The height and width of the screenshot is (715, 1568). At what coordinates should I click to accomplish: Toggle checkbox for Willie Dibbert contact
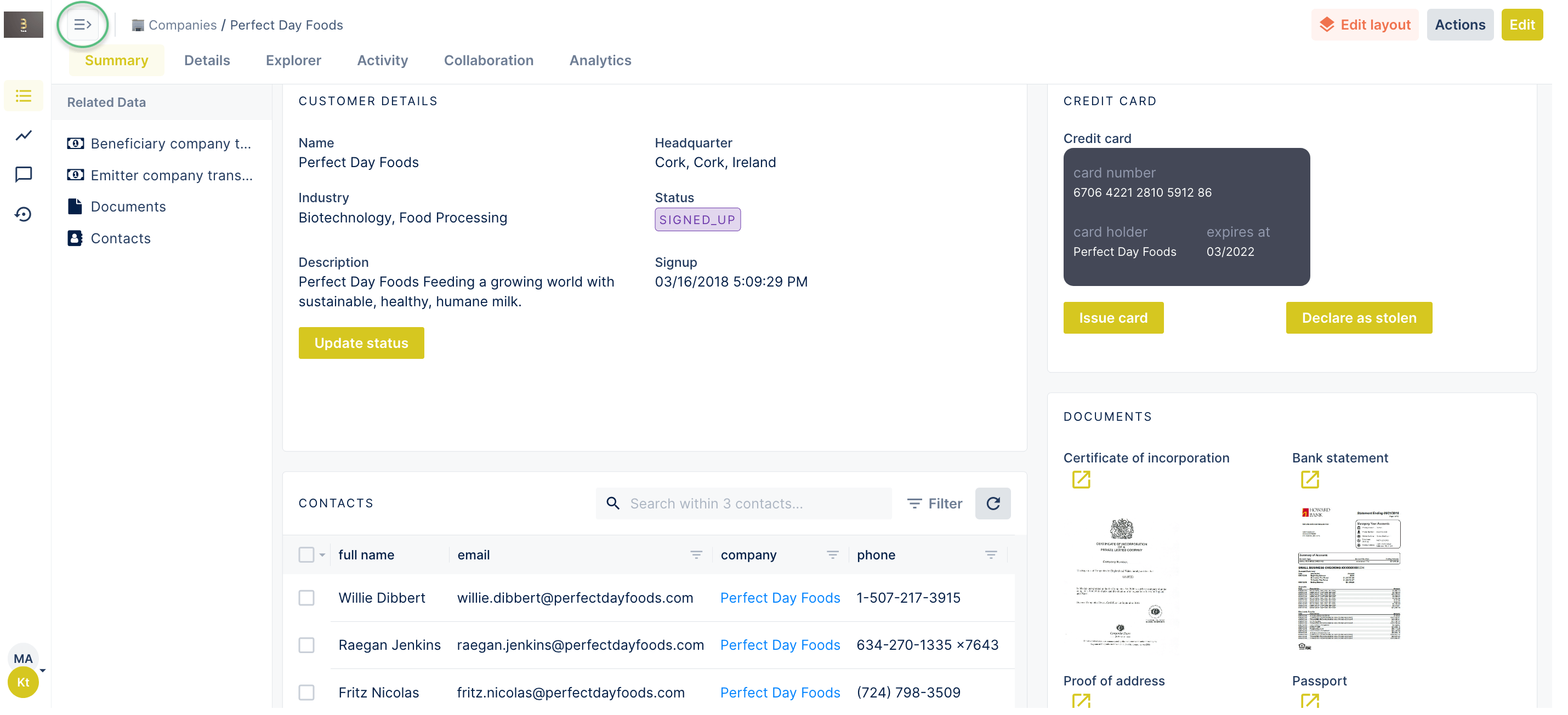[307, 597]
